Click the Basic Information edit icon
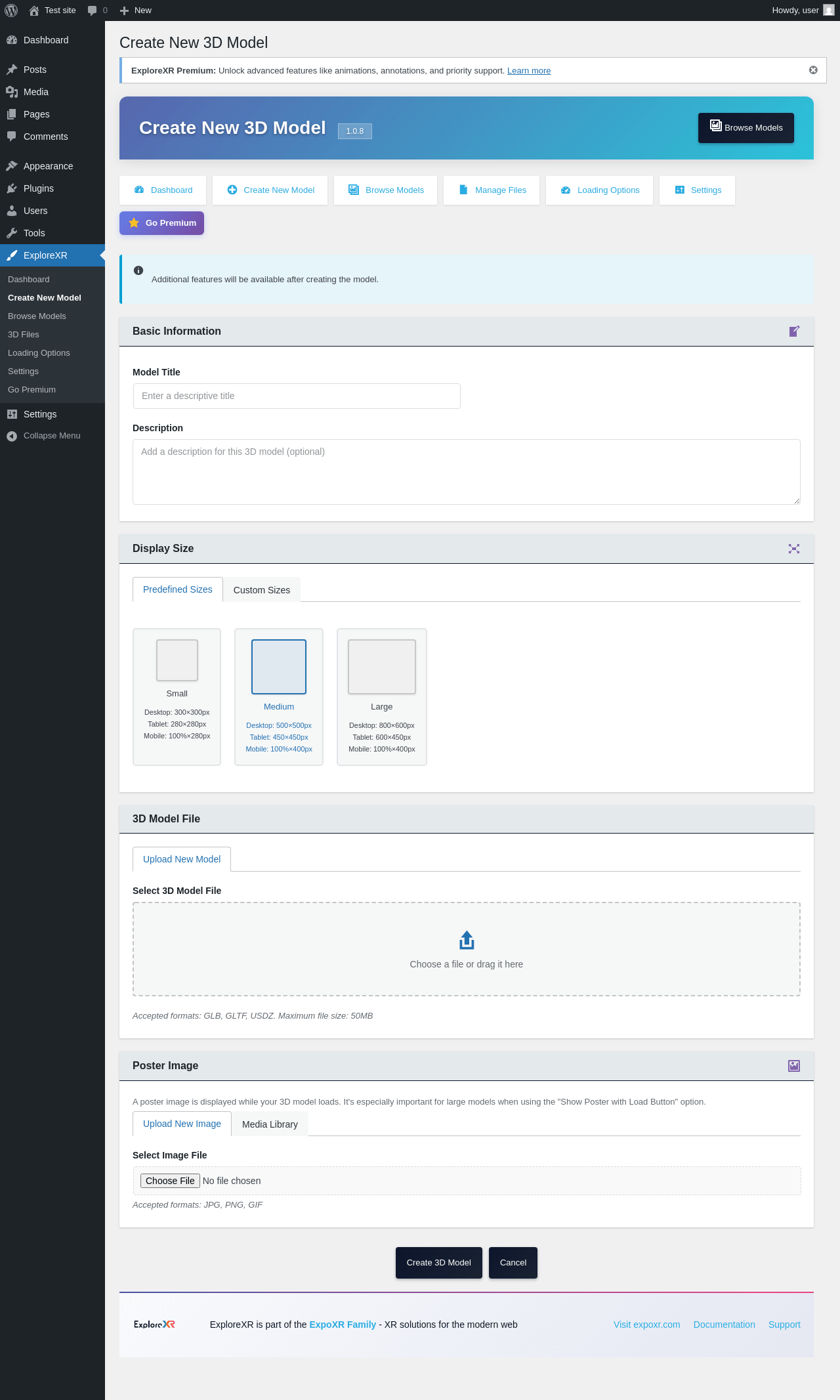840x1400 pixels. coord(794,331)
